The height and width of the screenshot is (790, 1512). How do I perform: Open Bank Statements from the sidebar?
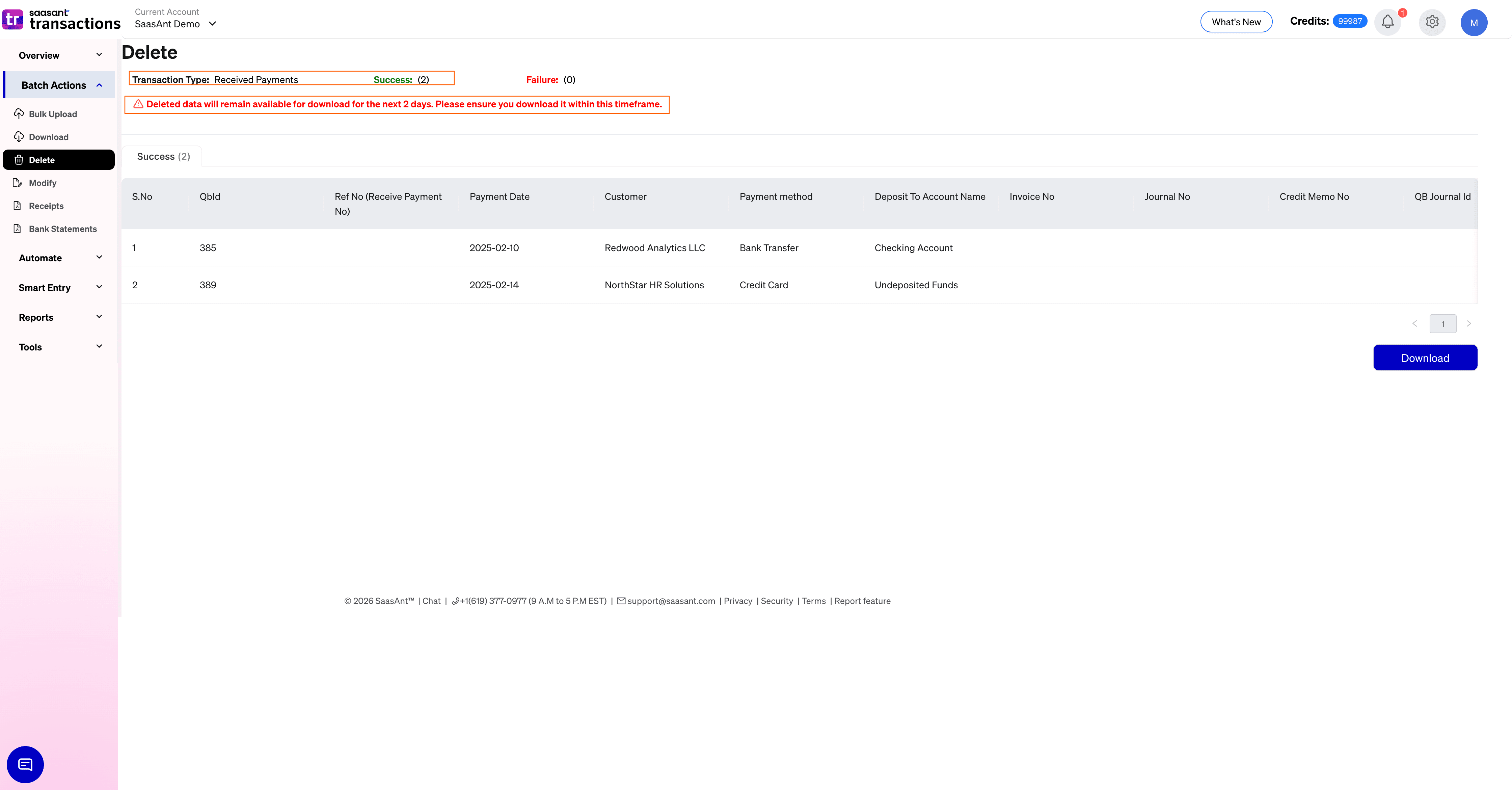click(x=62, y=228)
